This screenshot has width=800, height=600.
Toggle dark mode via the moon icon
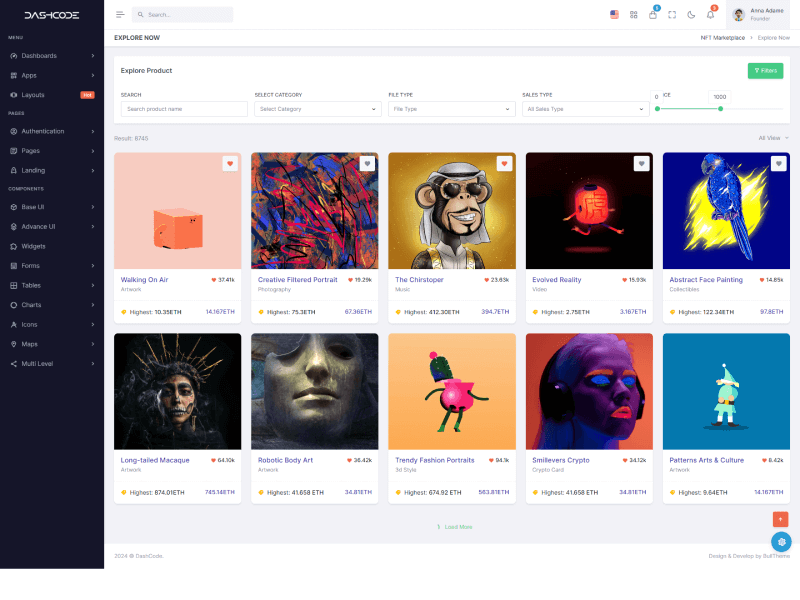[691, 15]
